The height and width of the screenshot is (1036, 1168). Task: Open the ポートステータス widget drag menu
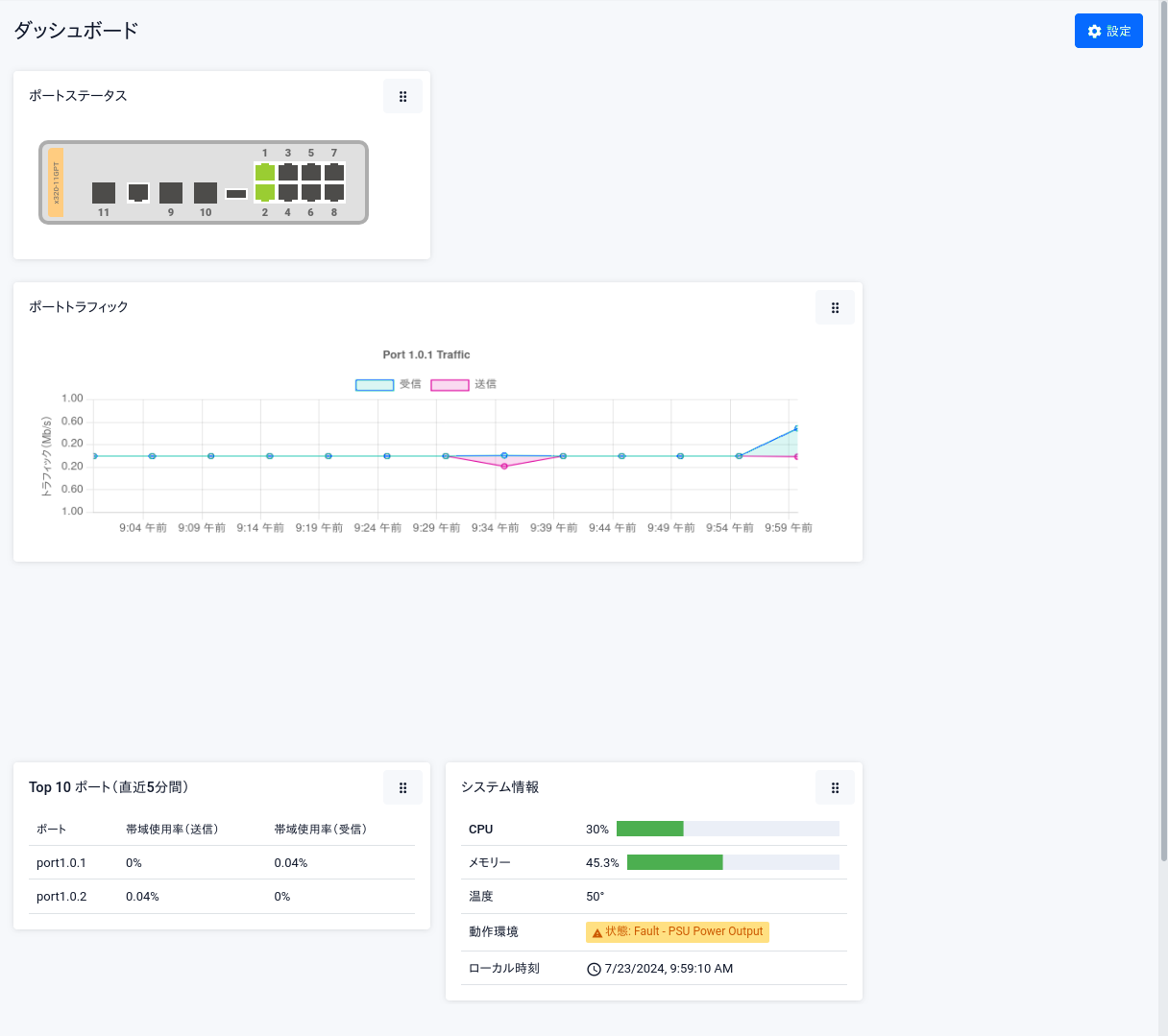402,96
